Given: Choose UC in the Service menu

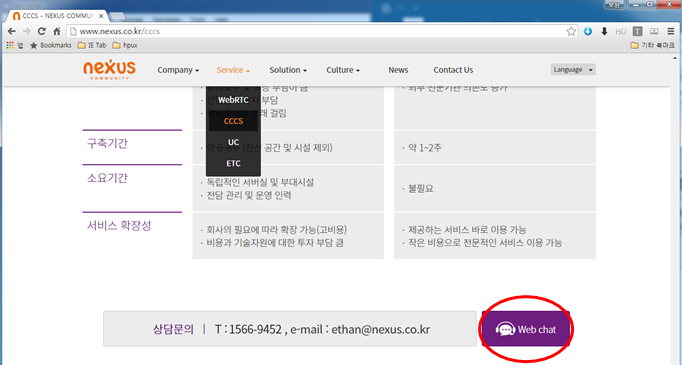Looking at the screenshot, I should tap(233, 142).
